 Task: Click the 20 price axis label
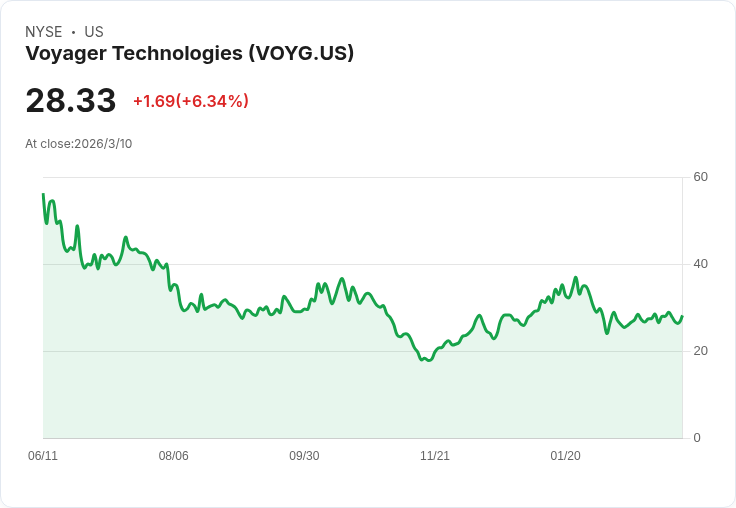pos(700,351)
